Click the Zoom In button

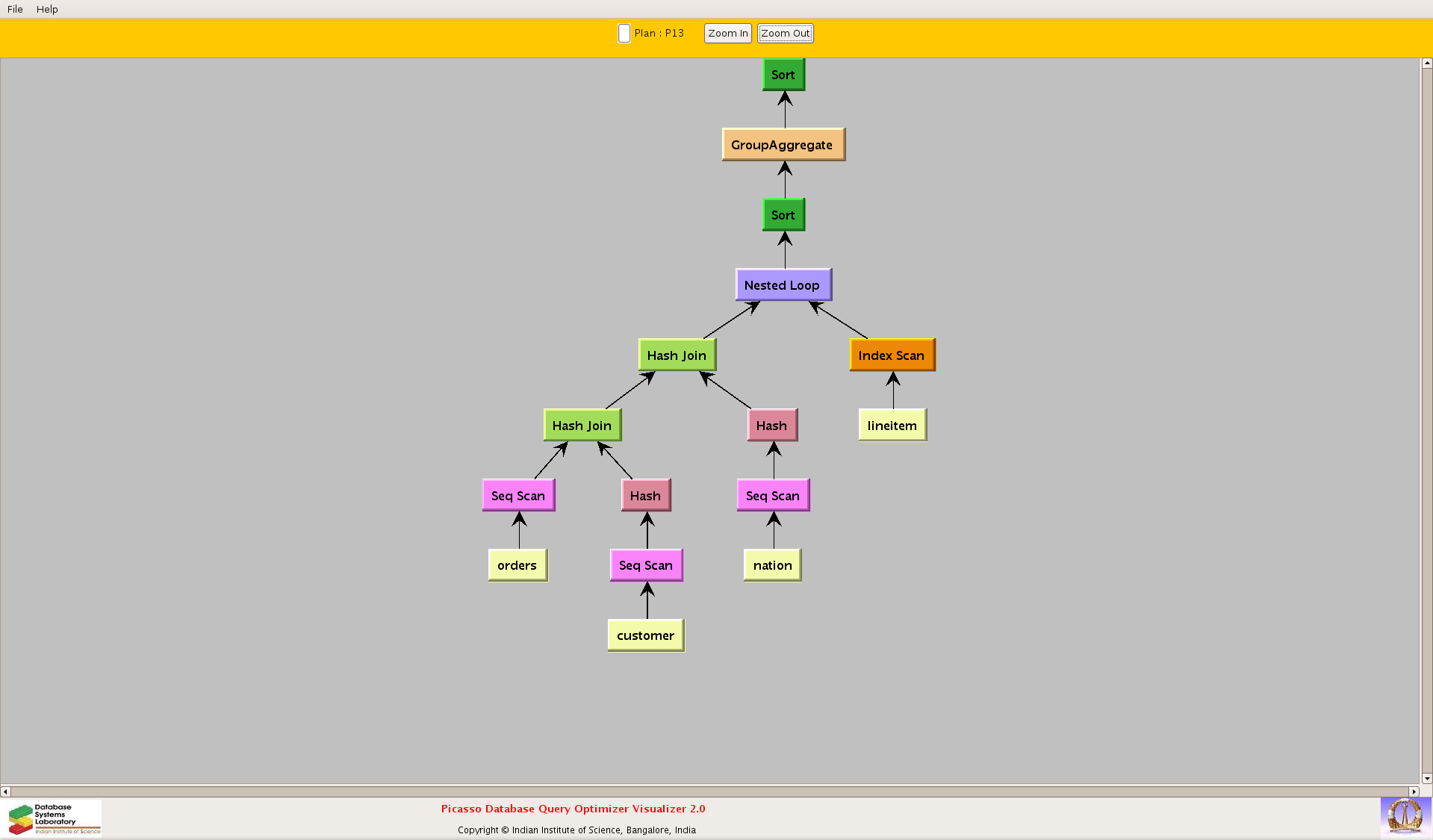(727, 34)
